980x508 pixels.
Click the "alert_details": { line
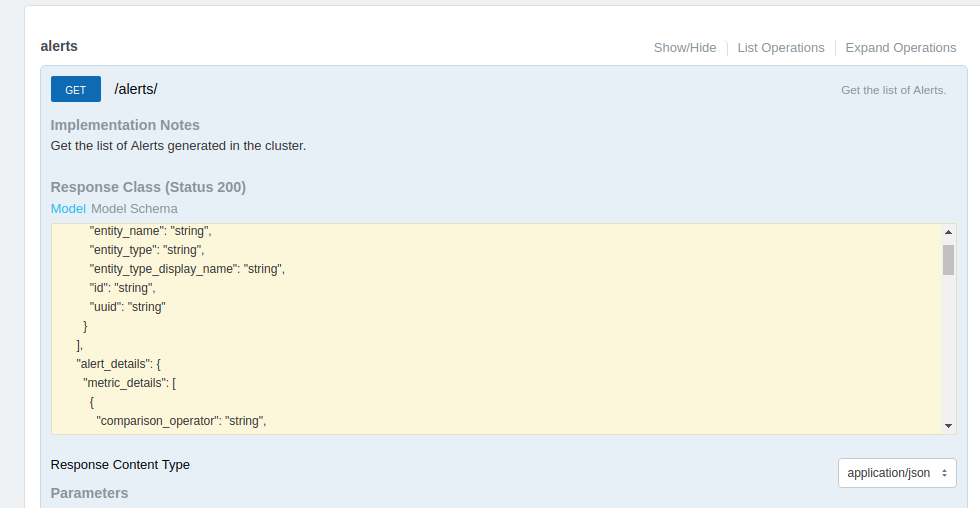(118, 364)
